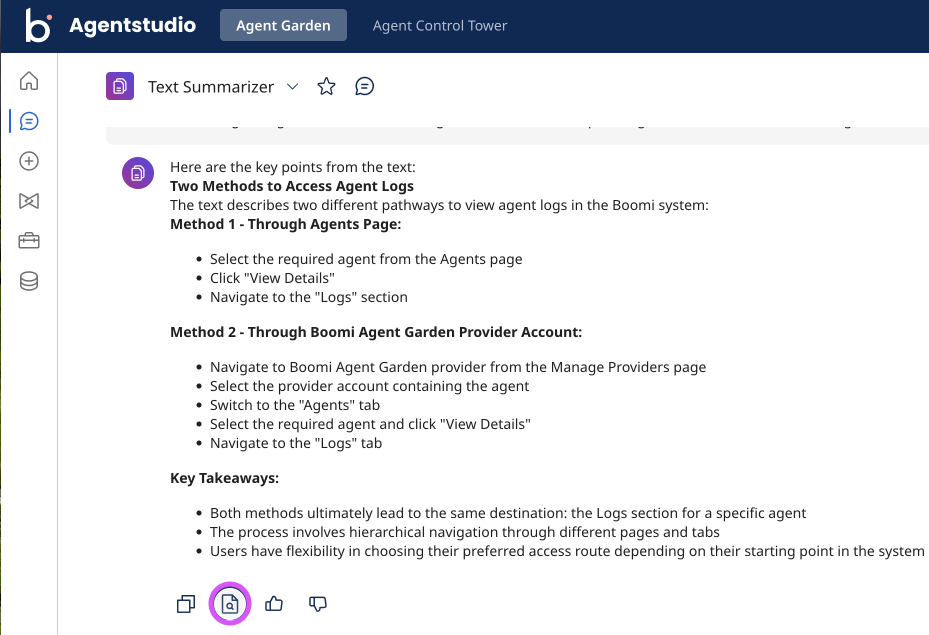Image resolution: width=929 pixels, height=635 pixels.
Task: Click chat bubble icon beside the star
Action: (x=365, y=87)
